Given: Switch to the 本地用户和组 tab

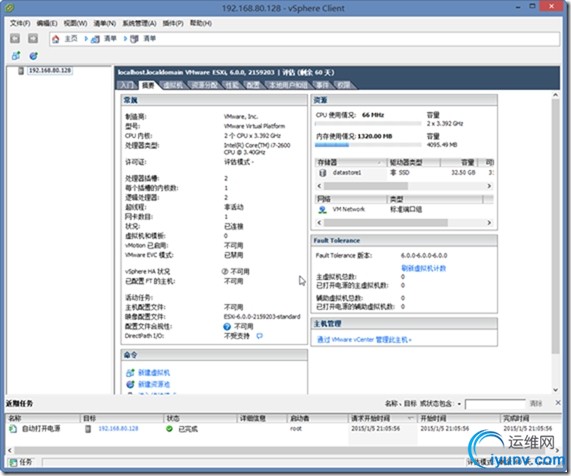Looking at the screenshot, I should 288,85.
